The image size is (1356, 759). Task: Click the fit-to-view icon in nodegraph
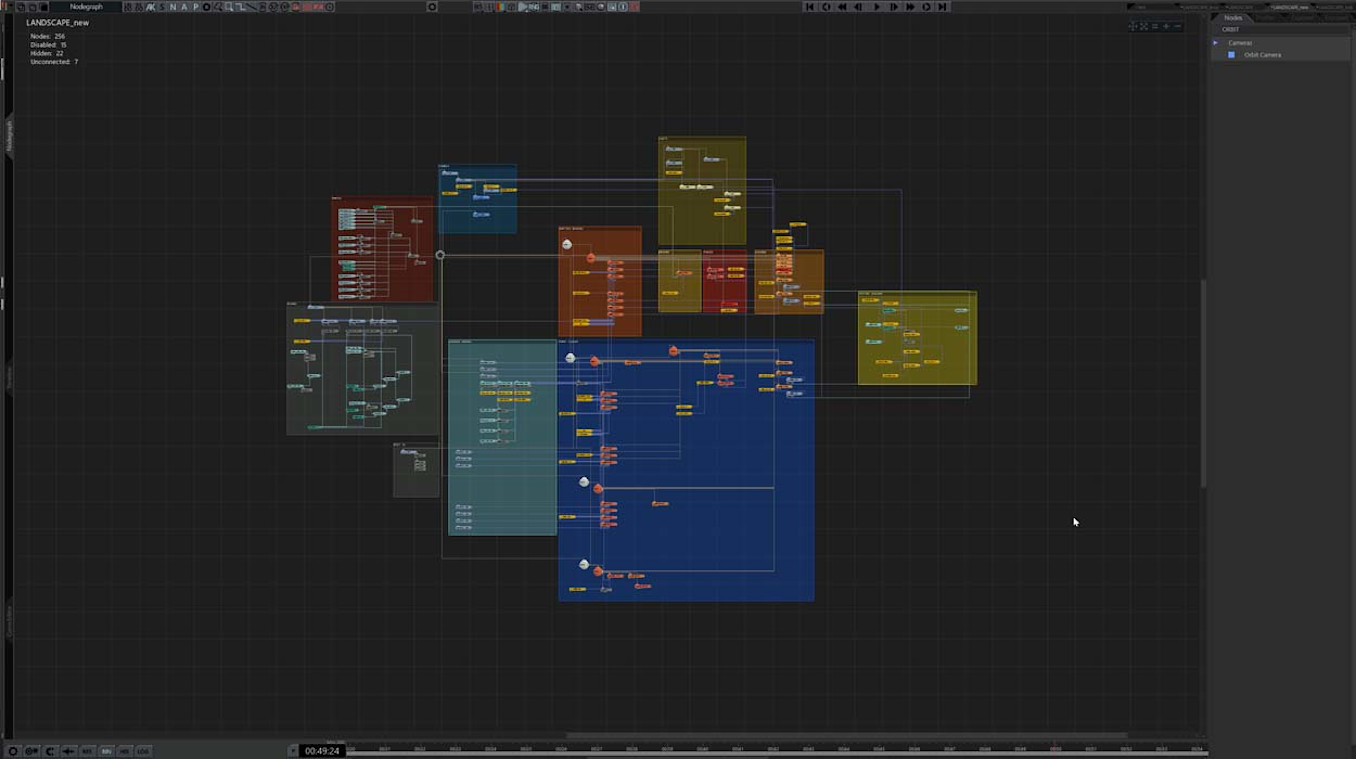coord(1144,26)
